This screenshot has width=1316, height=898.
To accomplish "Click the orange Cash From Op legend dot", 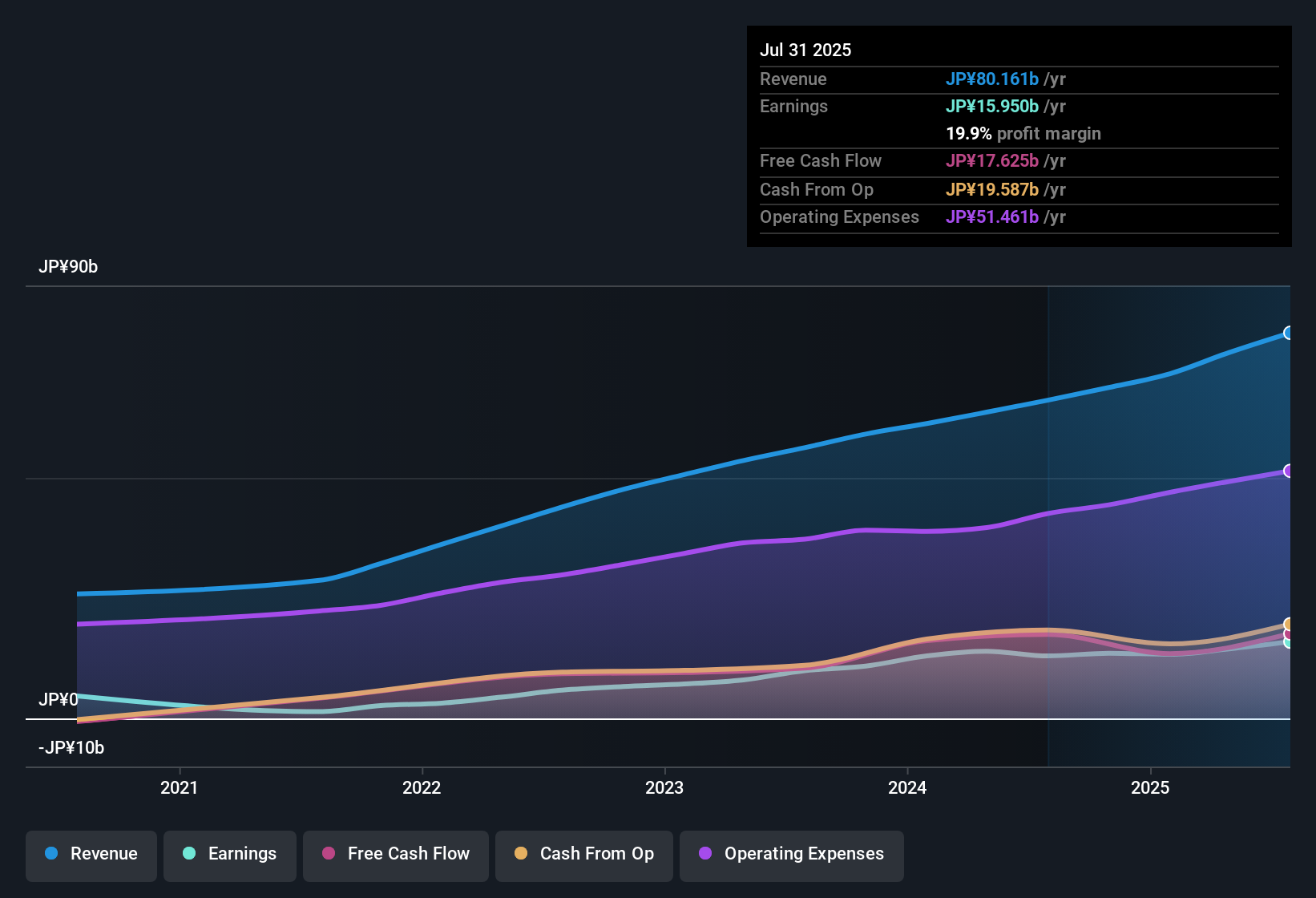I will [x=521, y=854].
